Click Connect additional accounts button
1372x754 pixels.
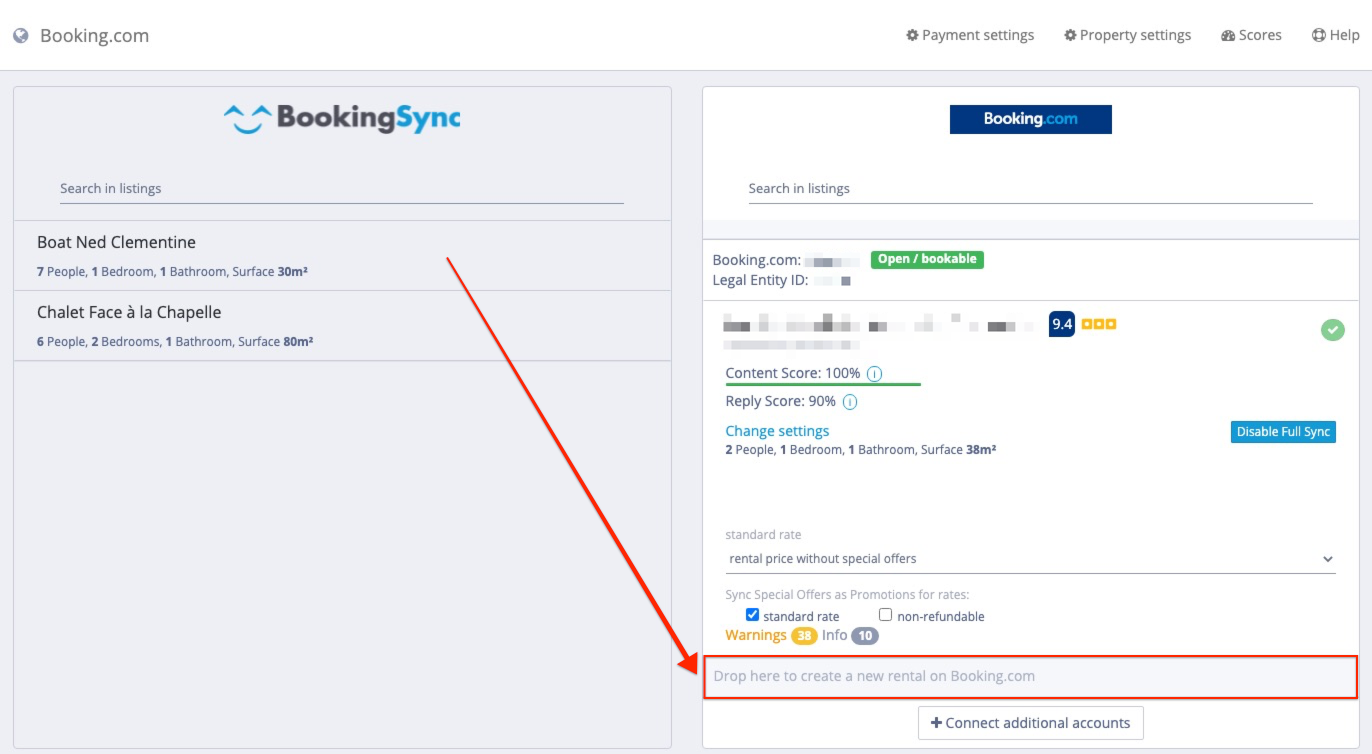click(x=1030, y=723)
